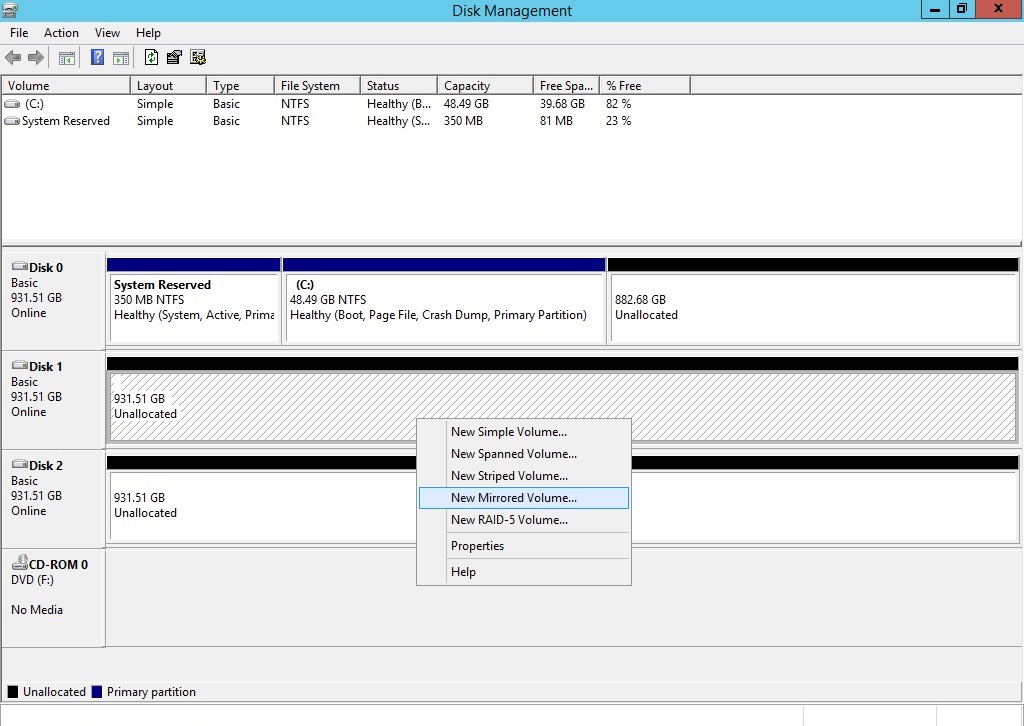Open the Properties toolbar icon

175,58
